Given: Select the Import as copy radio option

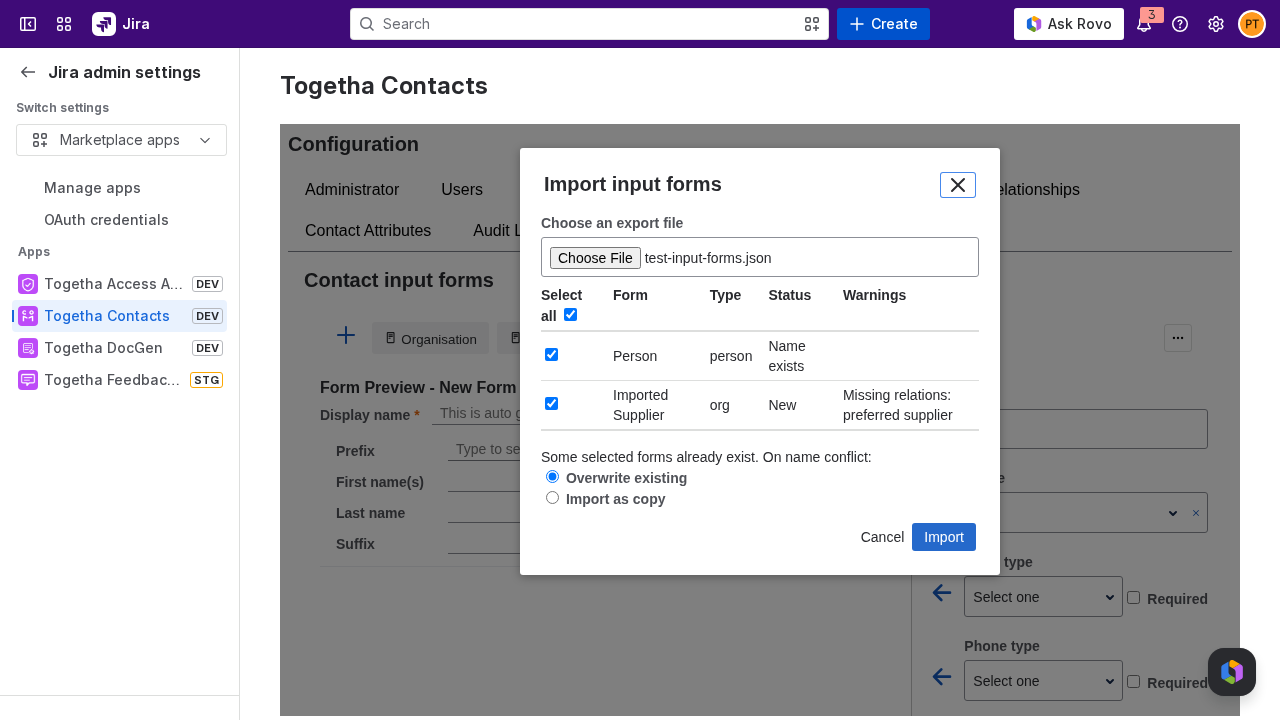Looking at the screenshot, I should pyautogui.click(x=552, y=498).
